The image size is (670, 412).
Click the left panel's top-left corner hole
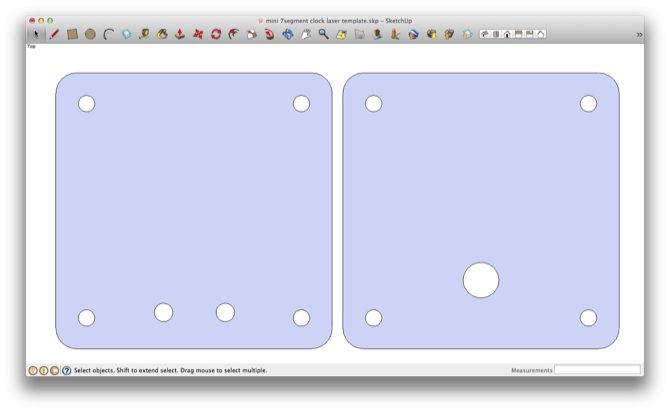pos(86,103)
